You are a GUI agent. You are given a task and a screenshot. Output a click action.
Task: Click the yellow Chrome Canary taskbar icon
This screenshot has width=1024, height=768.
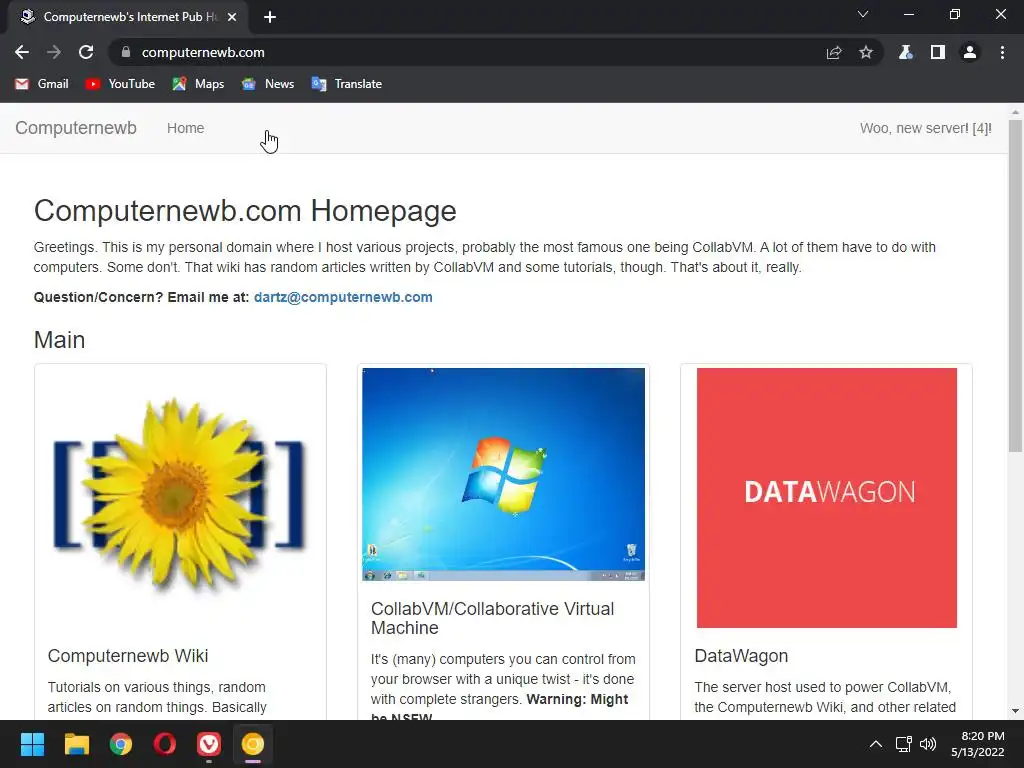click(253, 744)
